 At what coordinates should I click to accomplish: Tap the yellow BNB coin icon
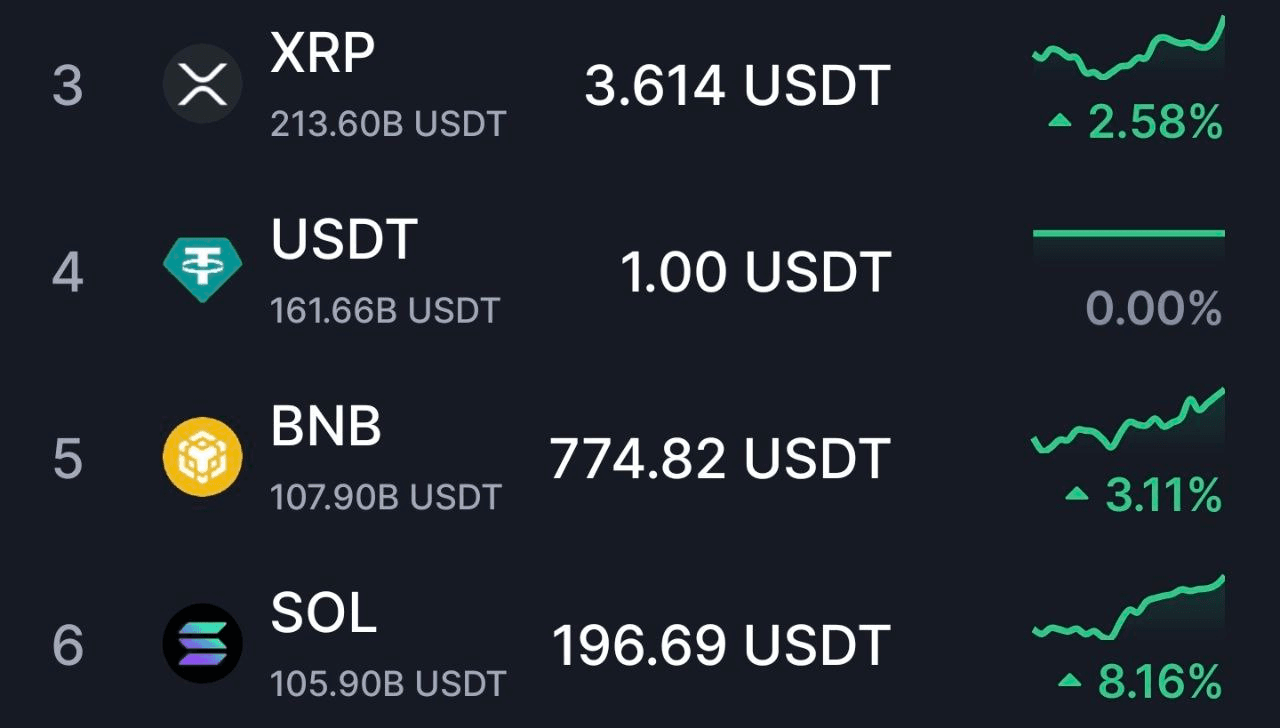202,457
